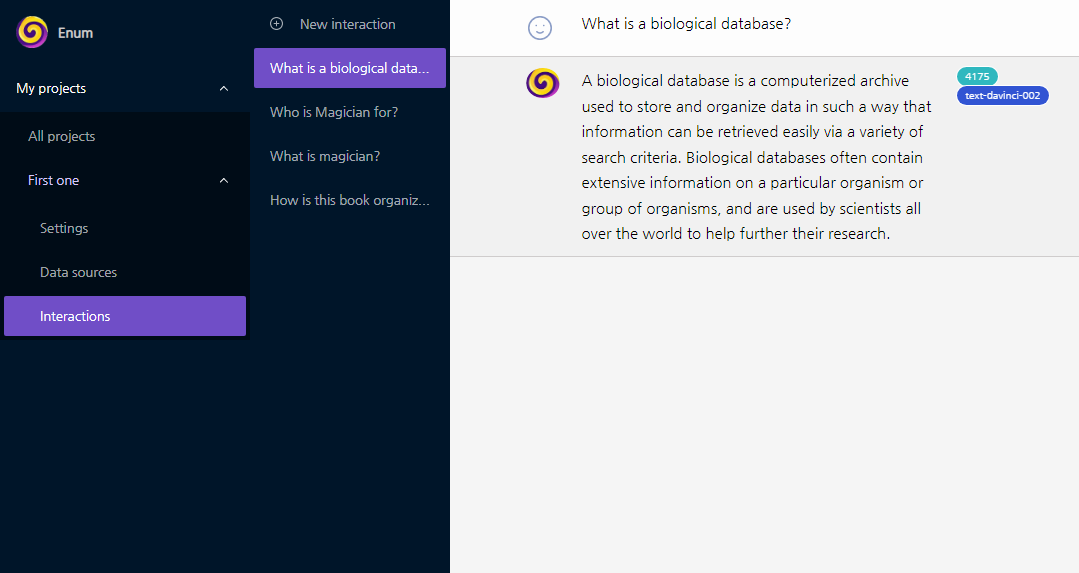1079x573 pixels.
Task: Select the First one project
Action: point(54,181)
